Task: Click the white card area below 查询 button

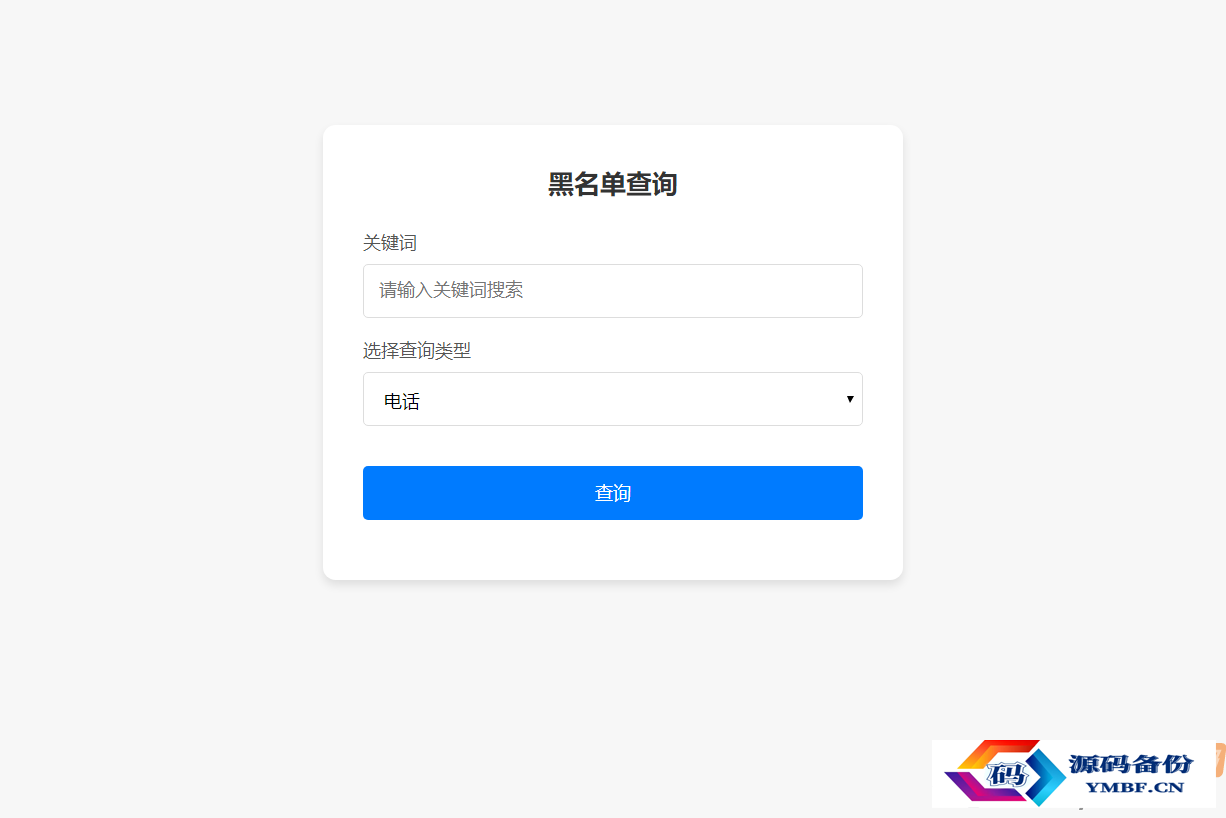Action: (613, 549)
